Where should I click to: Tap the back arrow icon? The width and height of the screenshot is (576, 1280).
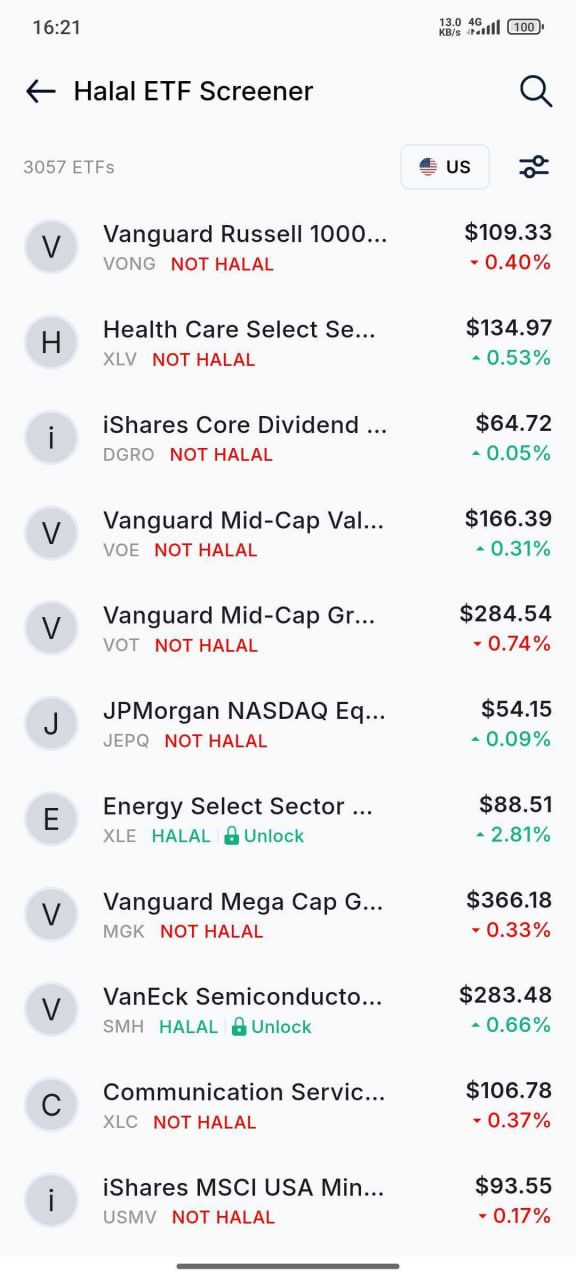tap(40, 92)
